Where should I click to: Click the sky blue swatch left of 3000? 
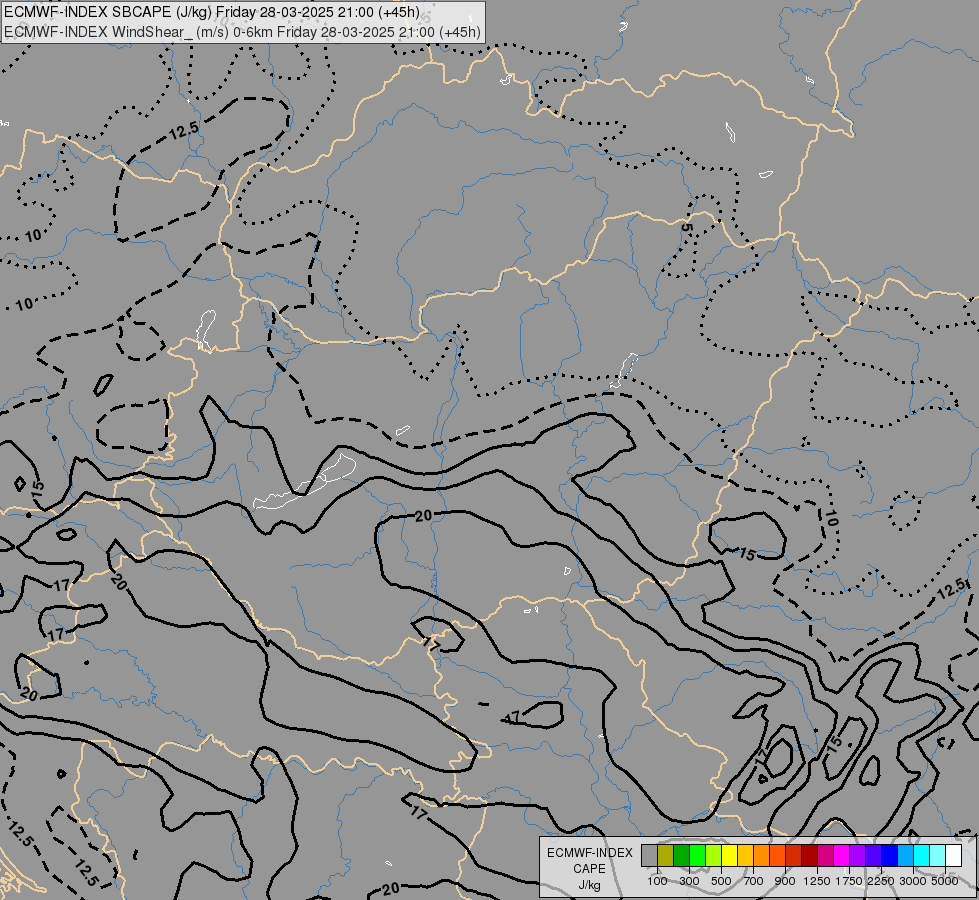[x=906, y=856]
